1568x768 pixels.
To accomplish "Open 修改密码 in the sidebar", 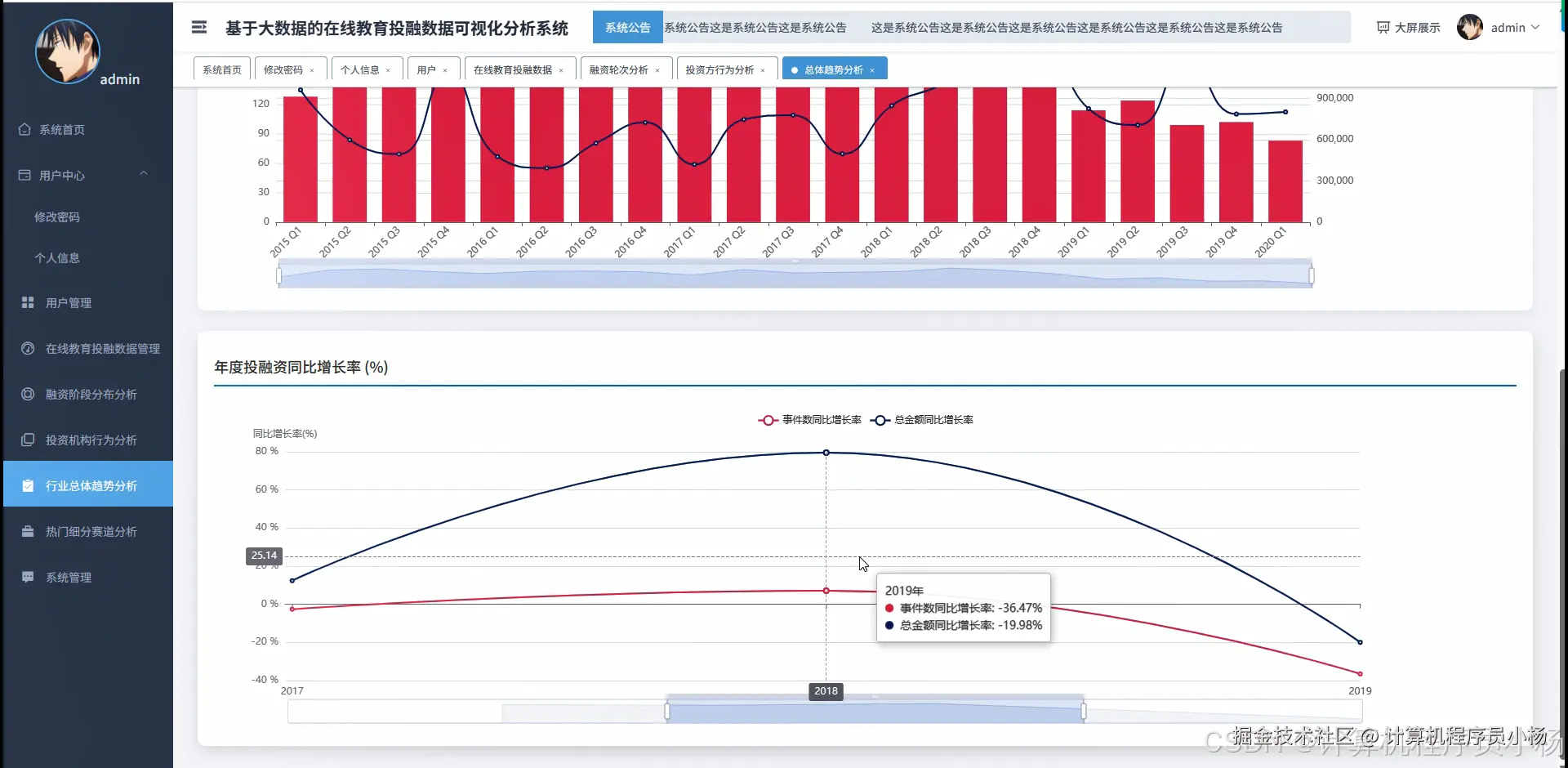I will 57,217.
